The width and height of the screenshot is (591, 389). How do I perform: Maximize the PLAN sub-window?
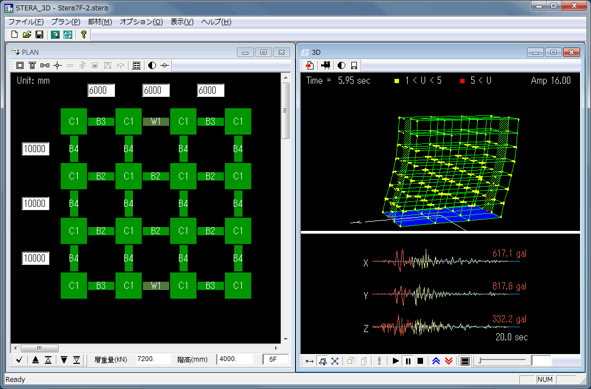tap(263, 52)
